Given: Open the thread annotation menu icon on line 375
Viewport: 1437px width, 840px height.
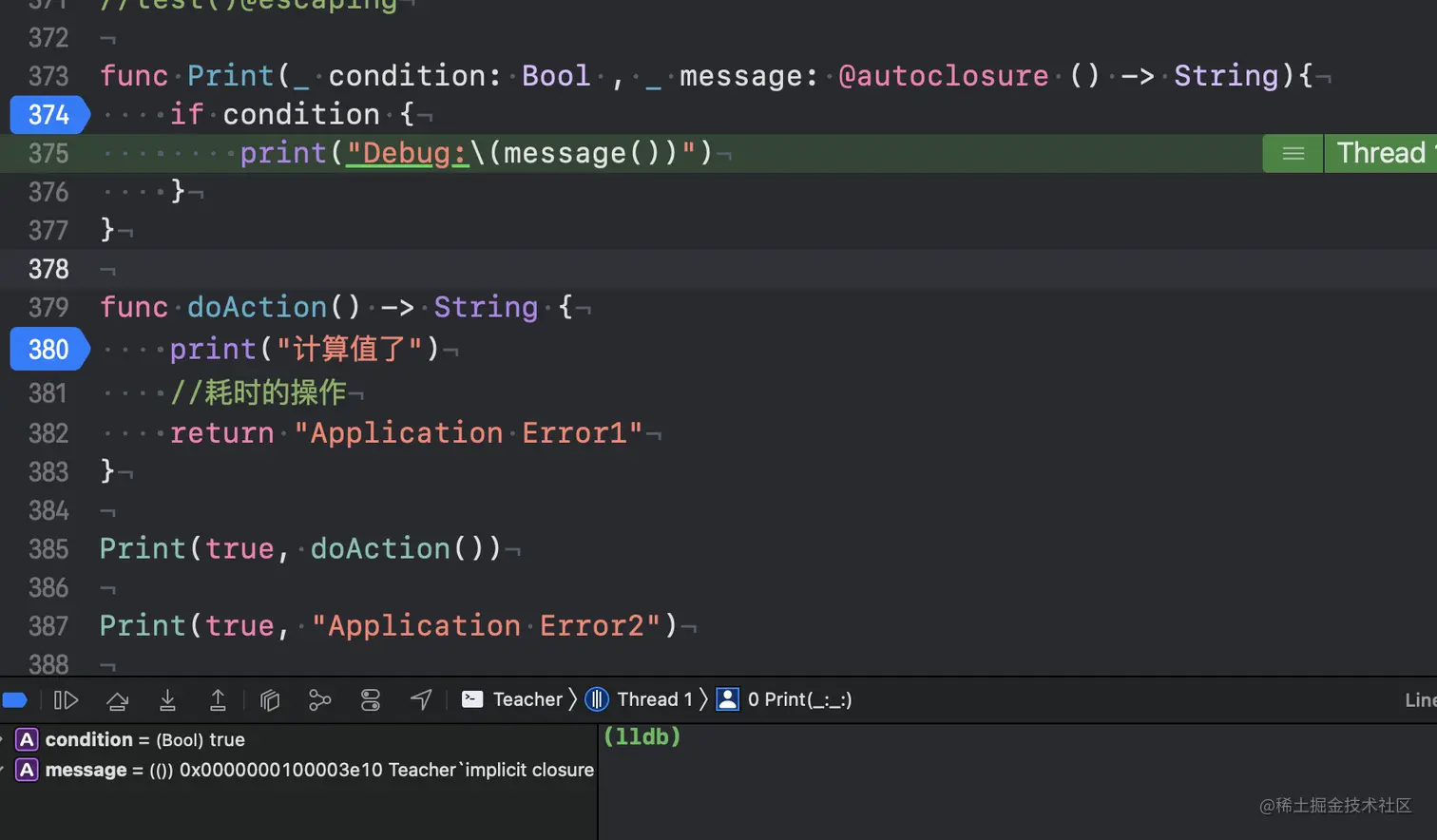Looking at the screenshot, I should coord(1293,153).
